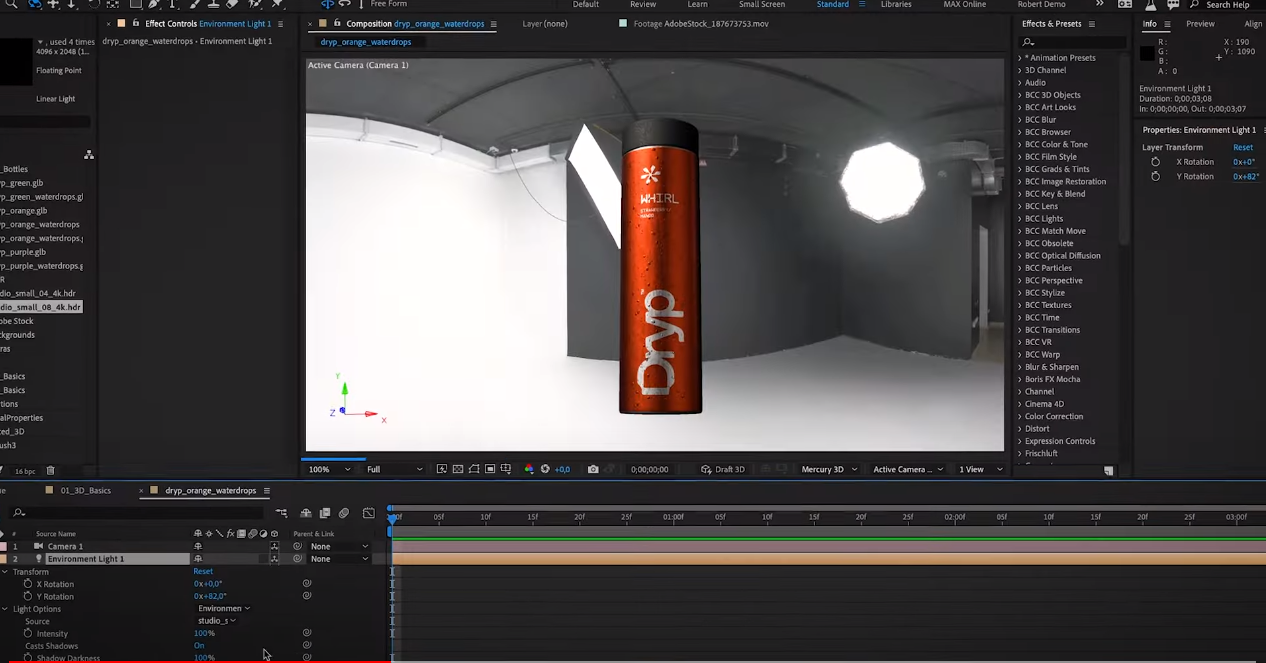Click the reset exposure icon
1266x663 pixels.
coord(545,469)
